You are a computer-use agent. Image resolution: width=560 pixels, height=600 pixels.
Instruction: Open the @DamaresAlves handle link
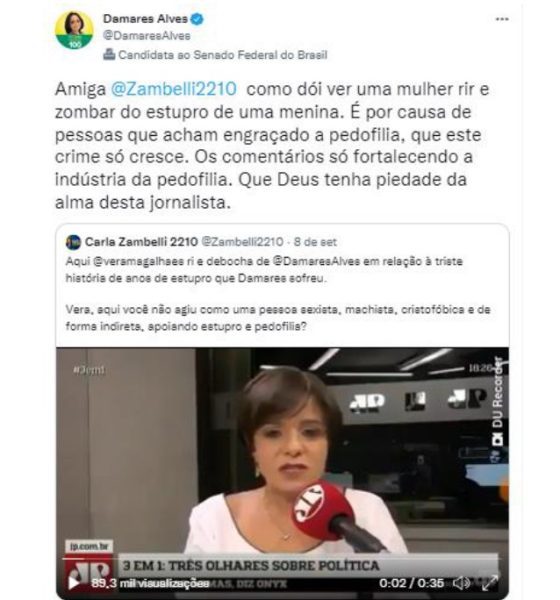147,36
